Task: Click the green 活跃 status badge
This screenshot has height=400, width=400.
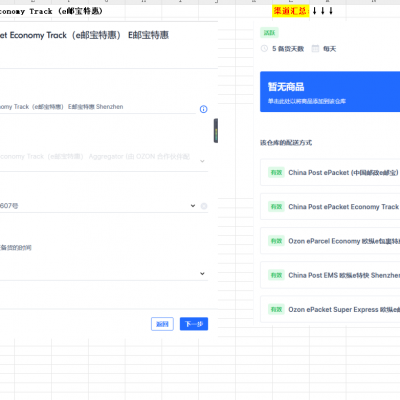Action: coord(269,33)
